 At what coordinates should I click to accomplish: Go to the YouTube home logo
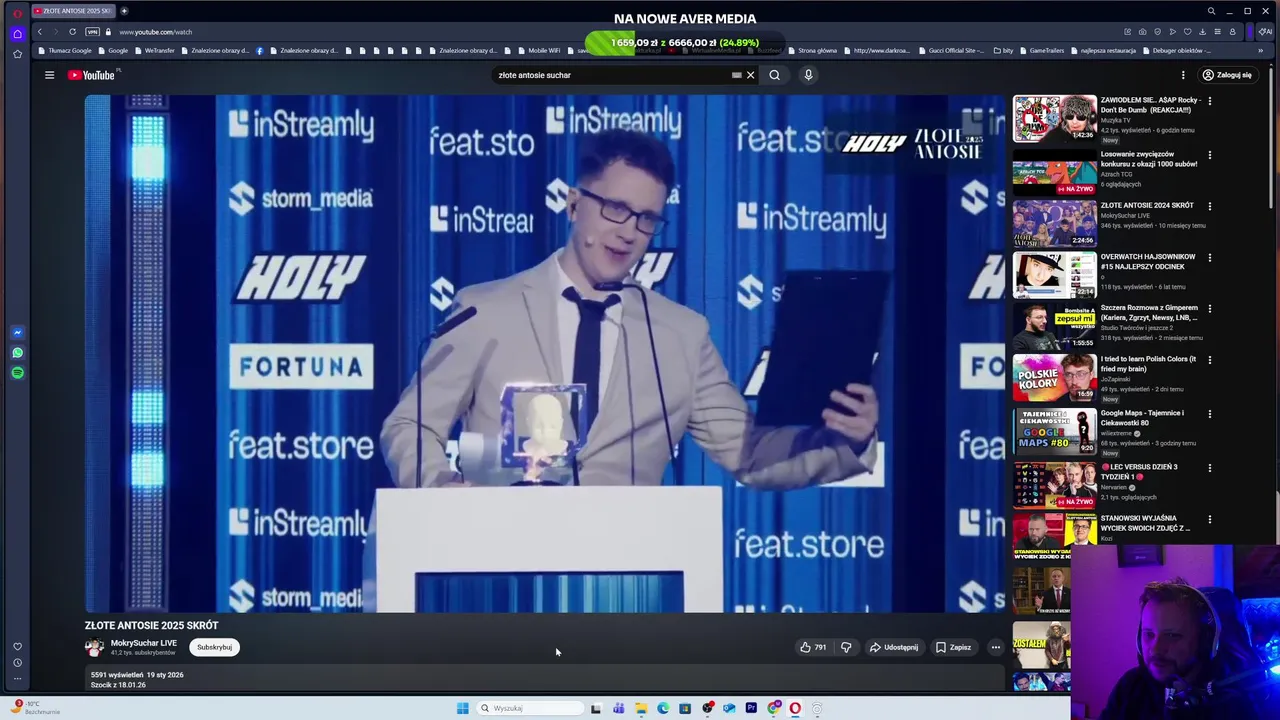click(x=92, y=75)
